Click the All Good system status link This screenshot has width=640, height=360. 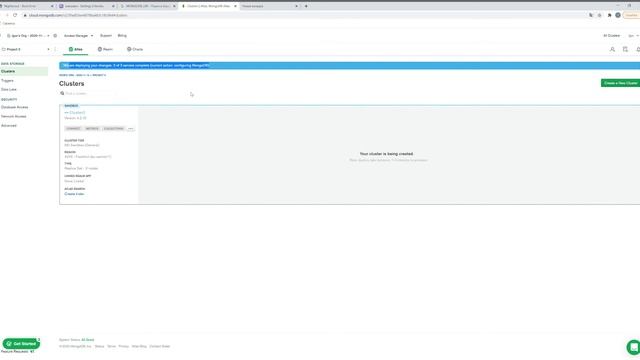87,340
